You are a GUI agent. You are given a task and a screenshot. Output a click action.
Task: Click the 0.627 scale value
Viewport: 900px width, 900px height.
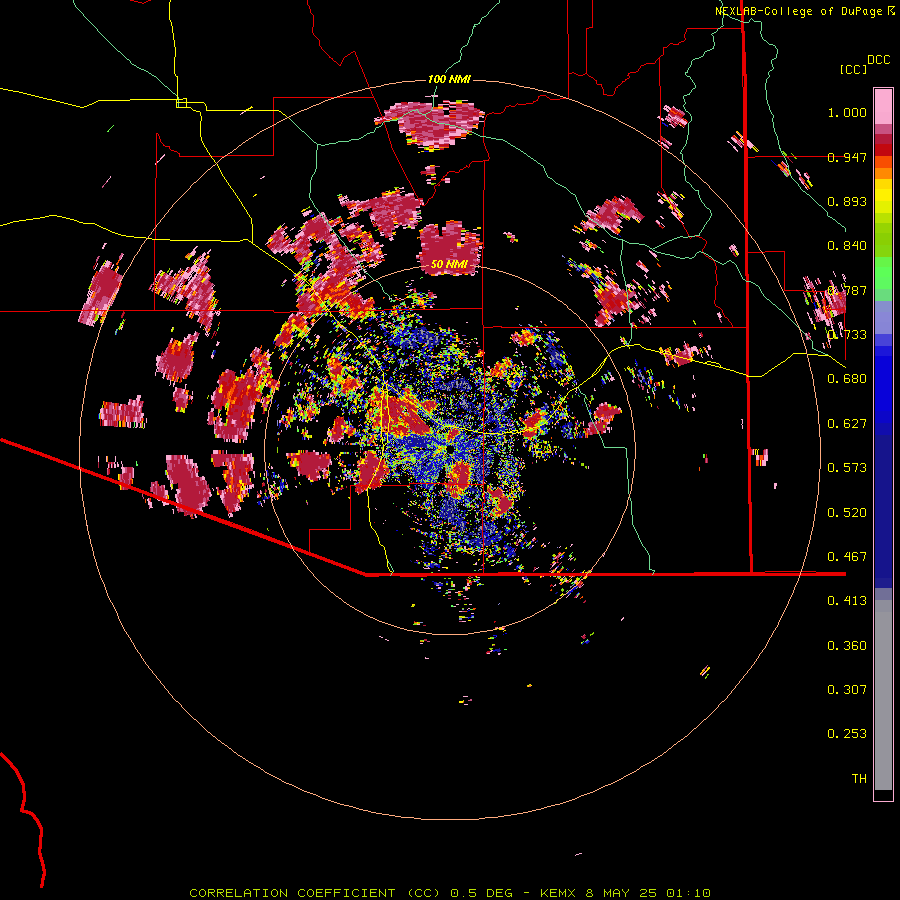pos(847,424)
